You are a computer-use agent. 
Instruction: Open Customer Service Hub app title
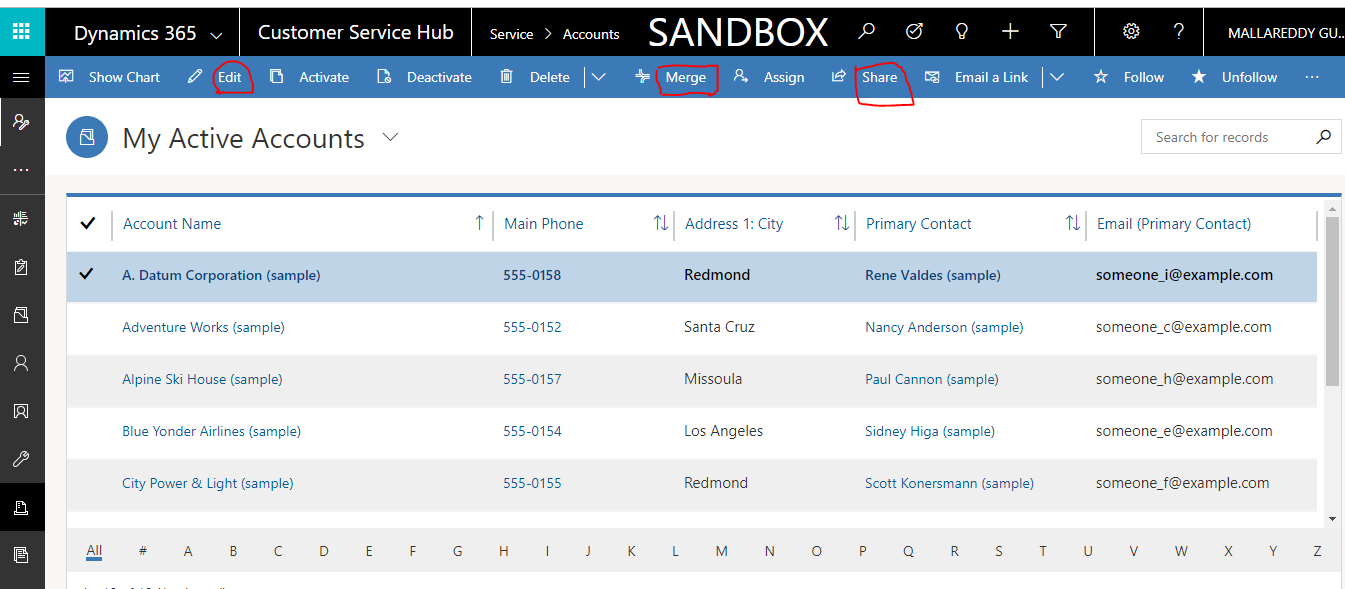coord(355,32)
